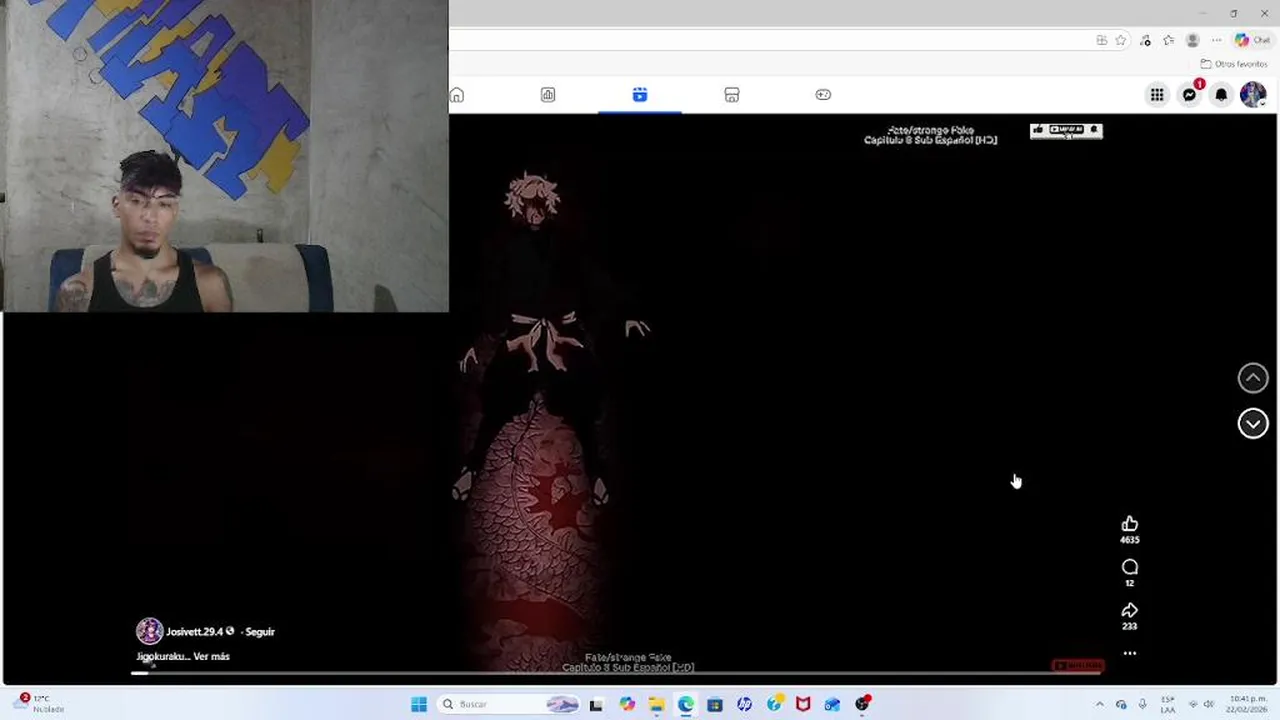The height and width of the screenshot is (720, 1280).
Task: Open Windows Start menu
Action: (419, 704)
